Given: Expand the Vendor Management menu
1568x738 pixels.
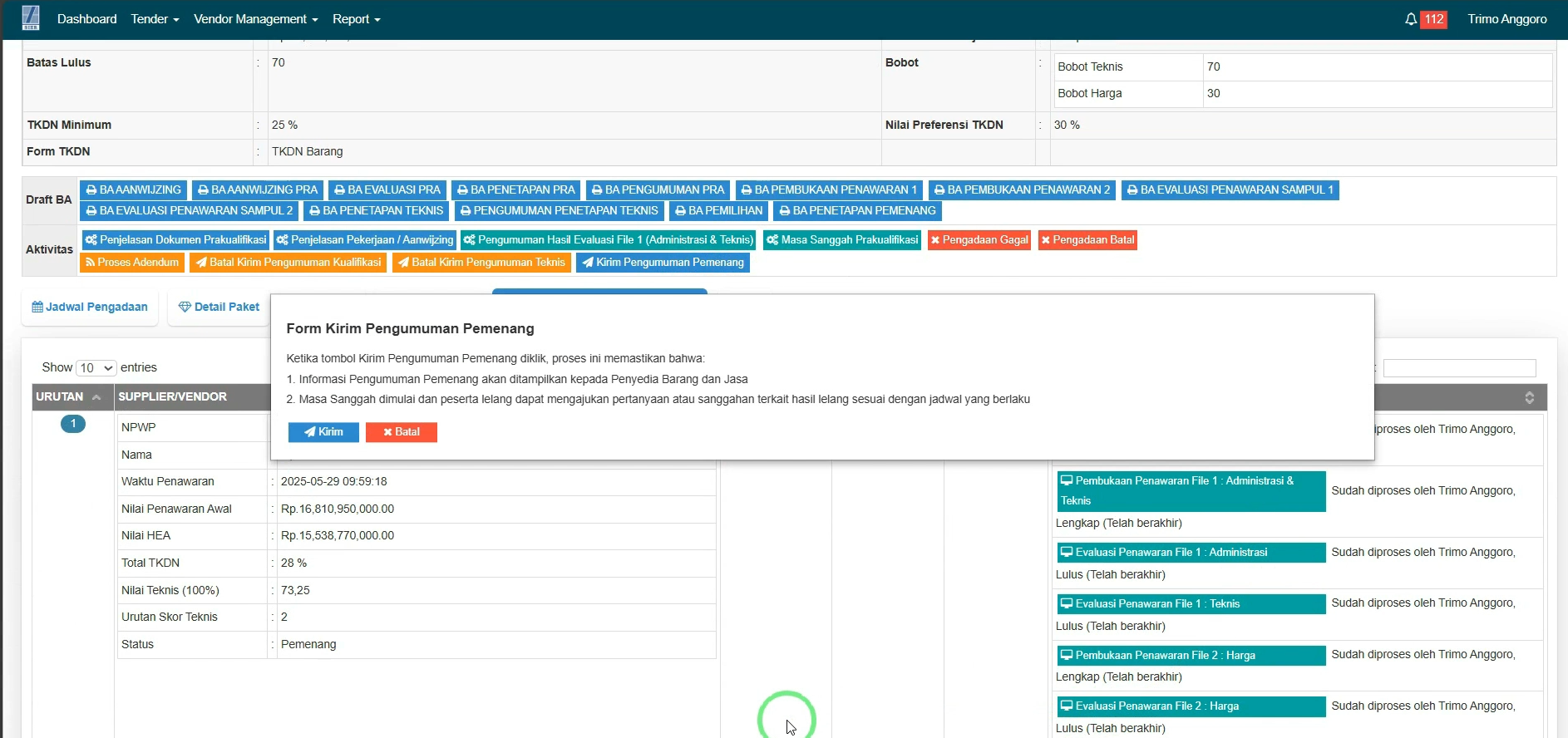Looking at the screenshot, I should pos(255,19).
